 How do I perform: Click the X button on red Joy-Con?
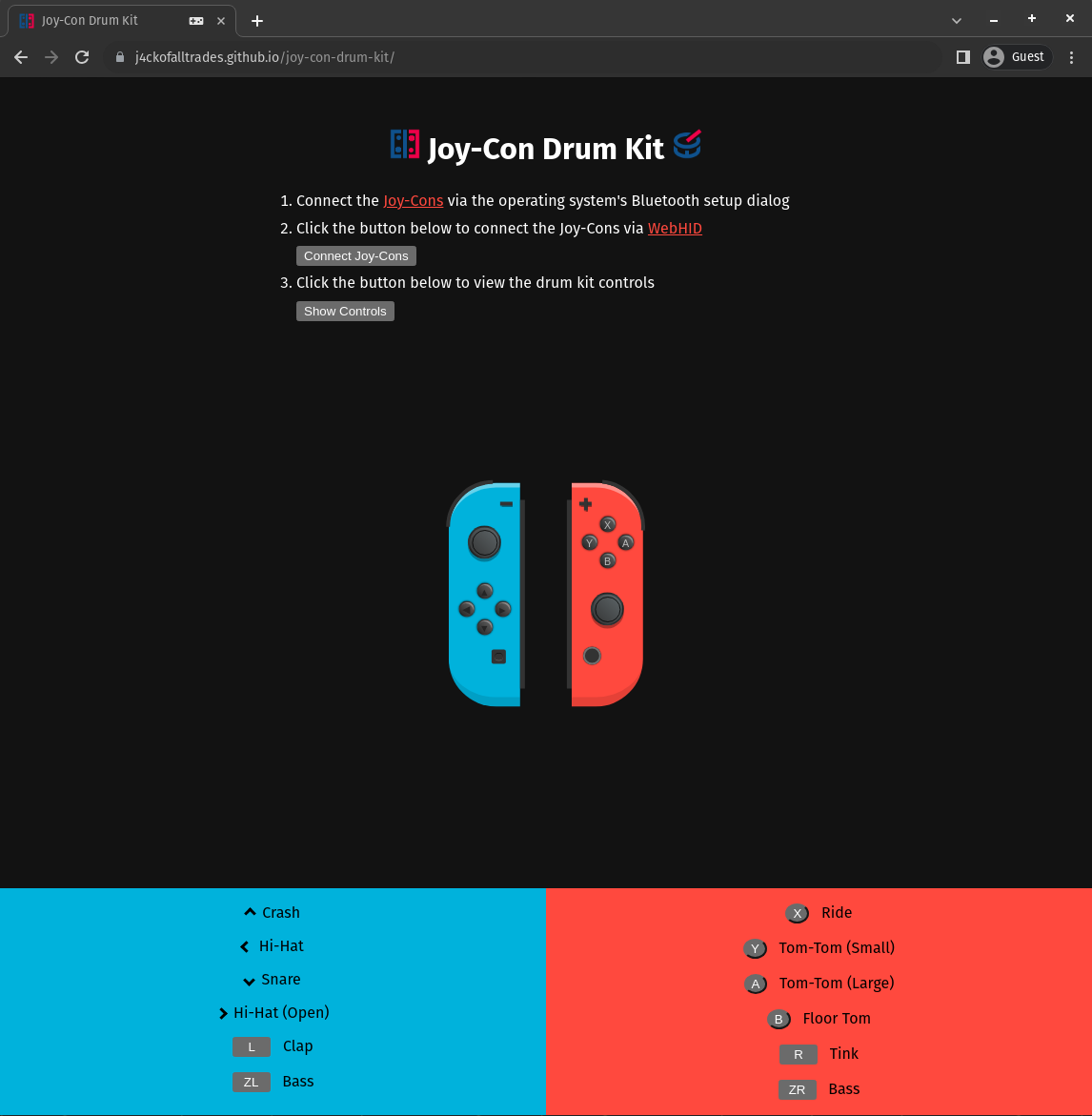(608, 524)
